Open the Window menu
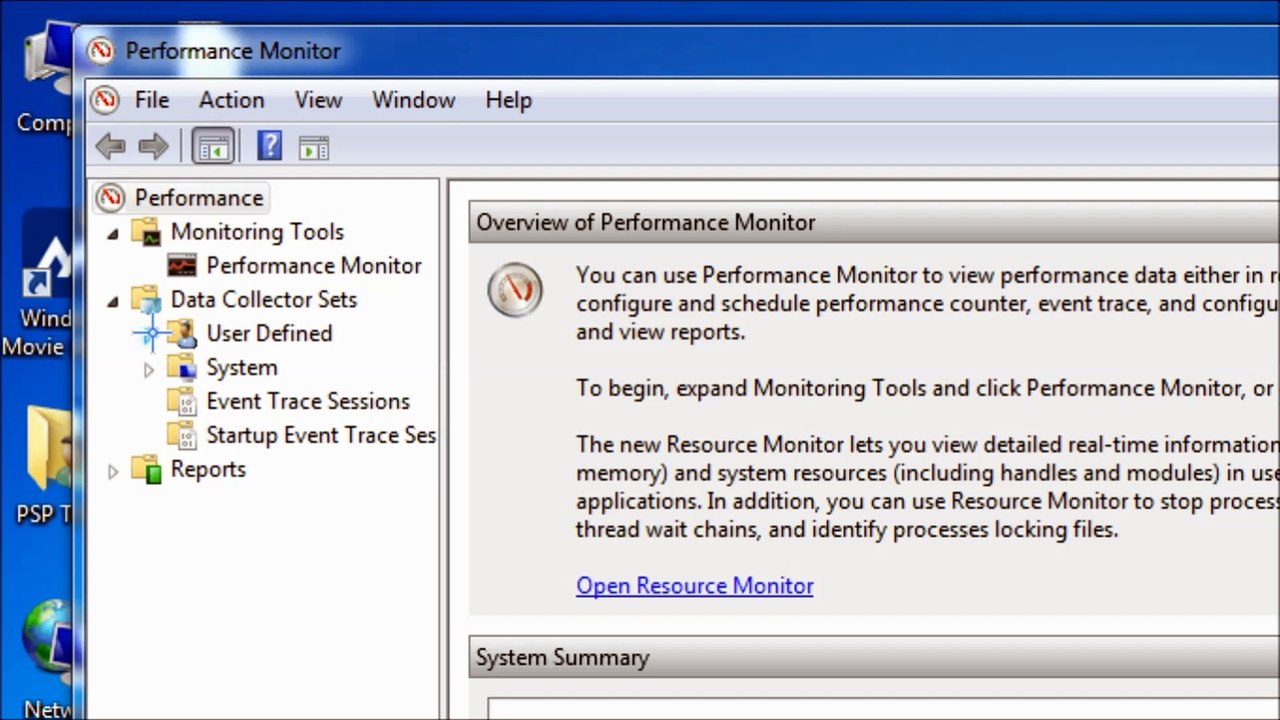Screen dimensions: 1280x720 pos(413,100)
